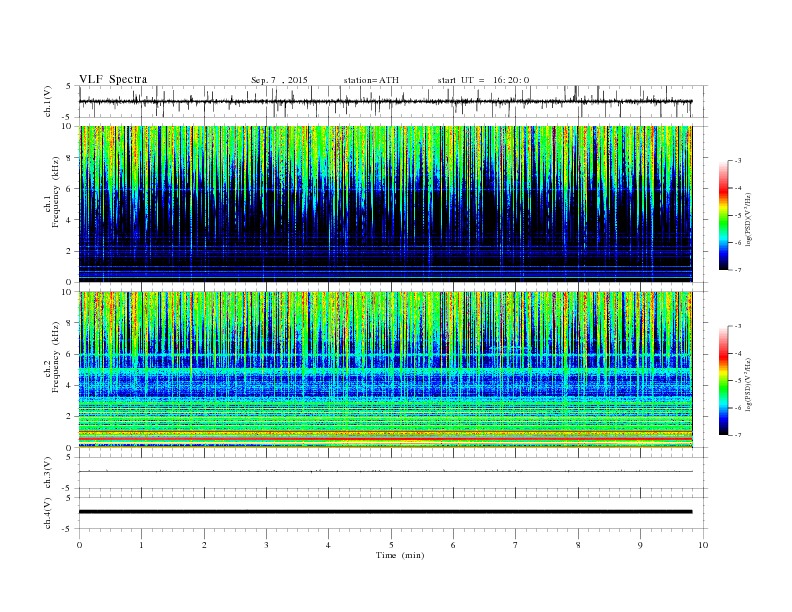The image size is (792, 612).
Task: Select the date text "Sep. 7, 2015"
Action: pos(279,80)
